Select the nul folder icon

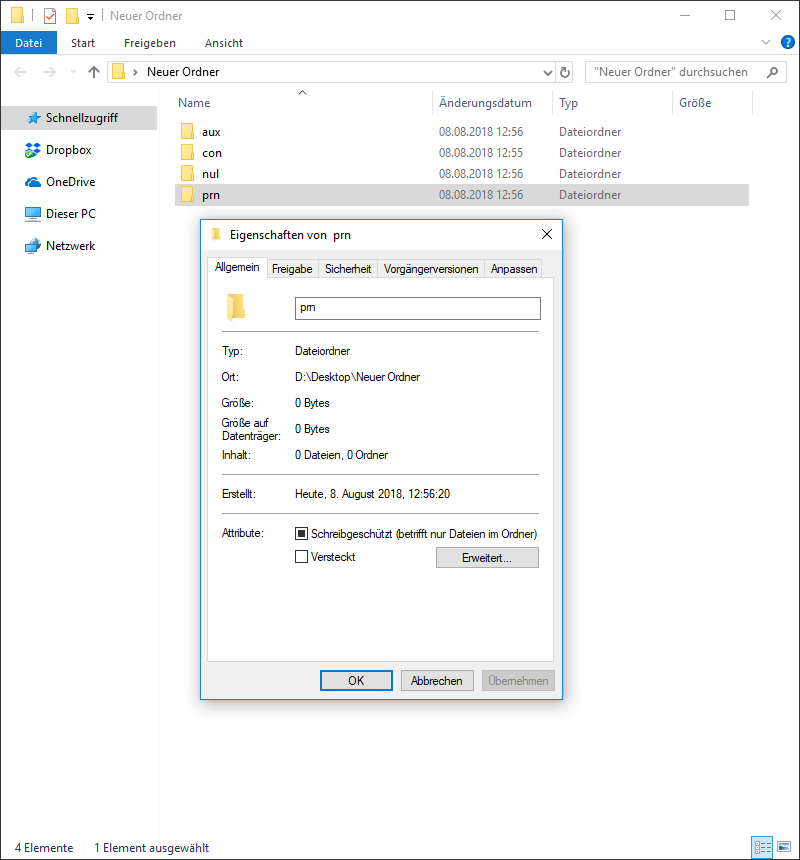pos(188,173)
